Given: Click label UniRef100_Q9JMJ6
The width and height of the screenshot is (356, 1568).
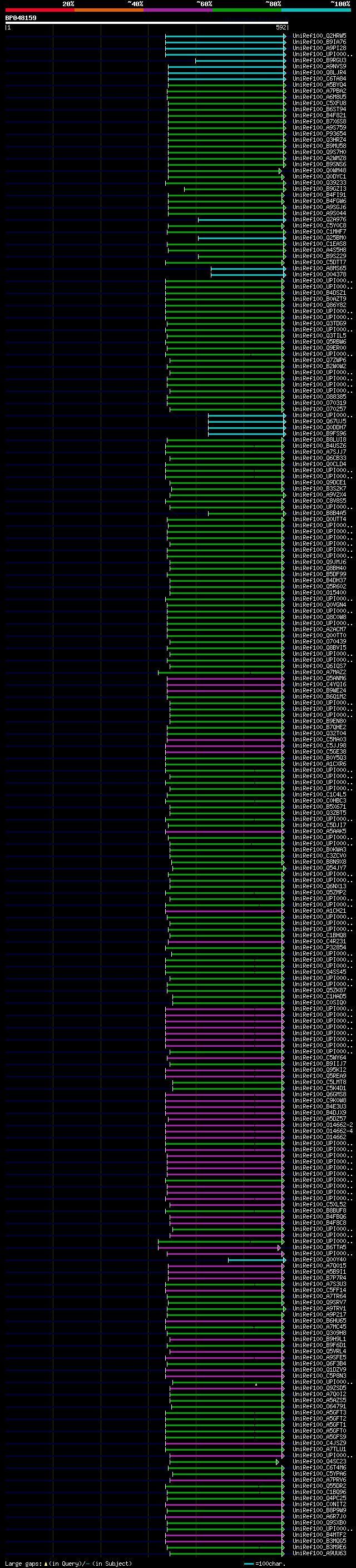Looking at the screenshot, I should [319, 562].
